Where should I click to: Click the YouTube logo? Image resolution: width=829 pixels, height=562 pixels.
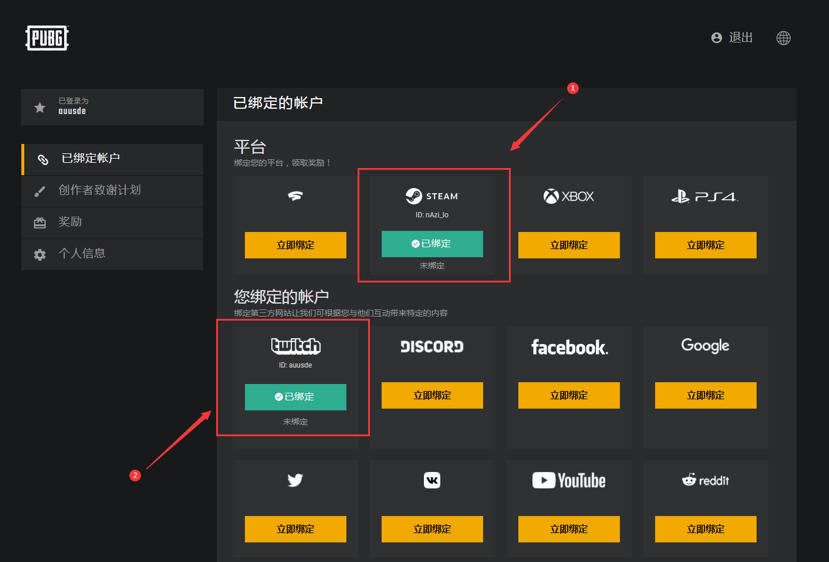click(569, 480)
